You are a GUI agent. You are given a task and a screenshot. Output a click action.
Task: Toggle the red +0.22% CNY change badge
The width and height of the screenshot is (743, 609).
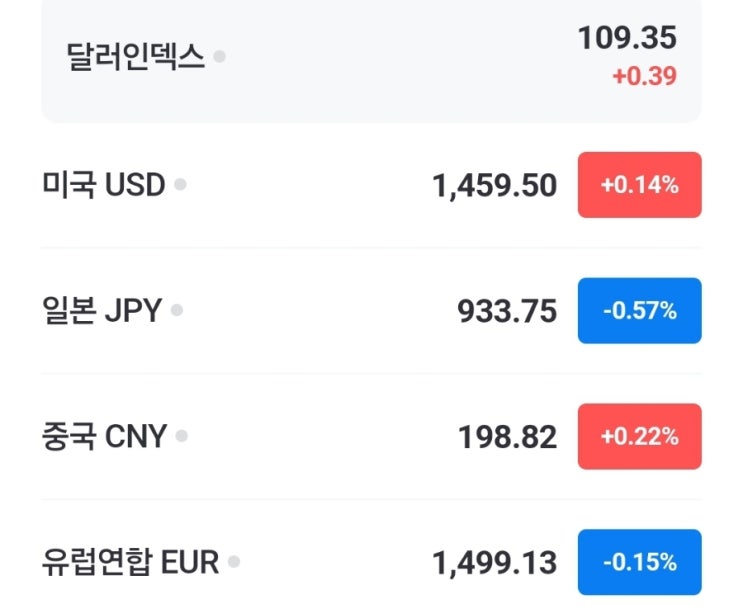coord(639,437)
